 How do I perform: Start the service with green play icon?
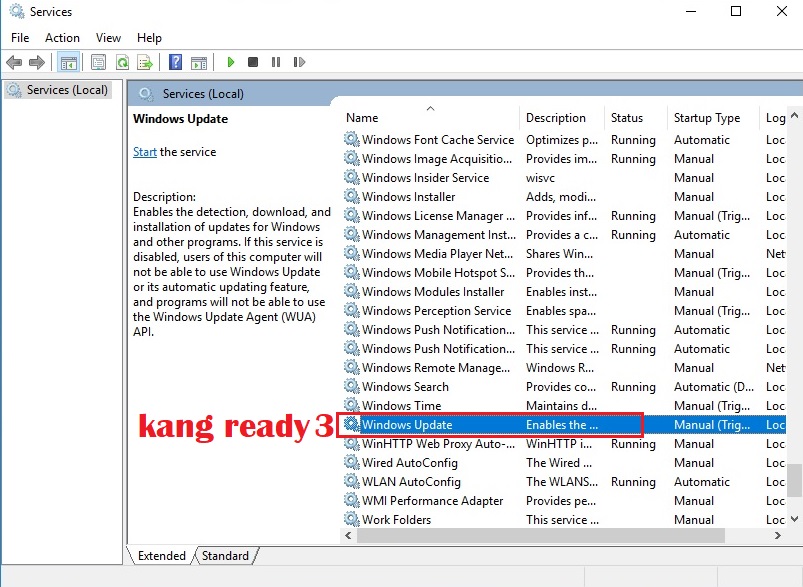coord(230,62)
